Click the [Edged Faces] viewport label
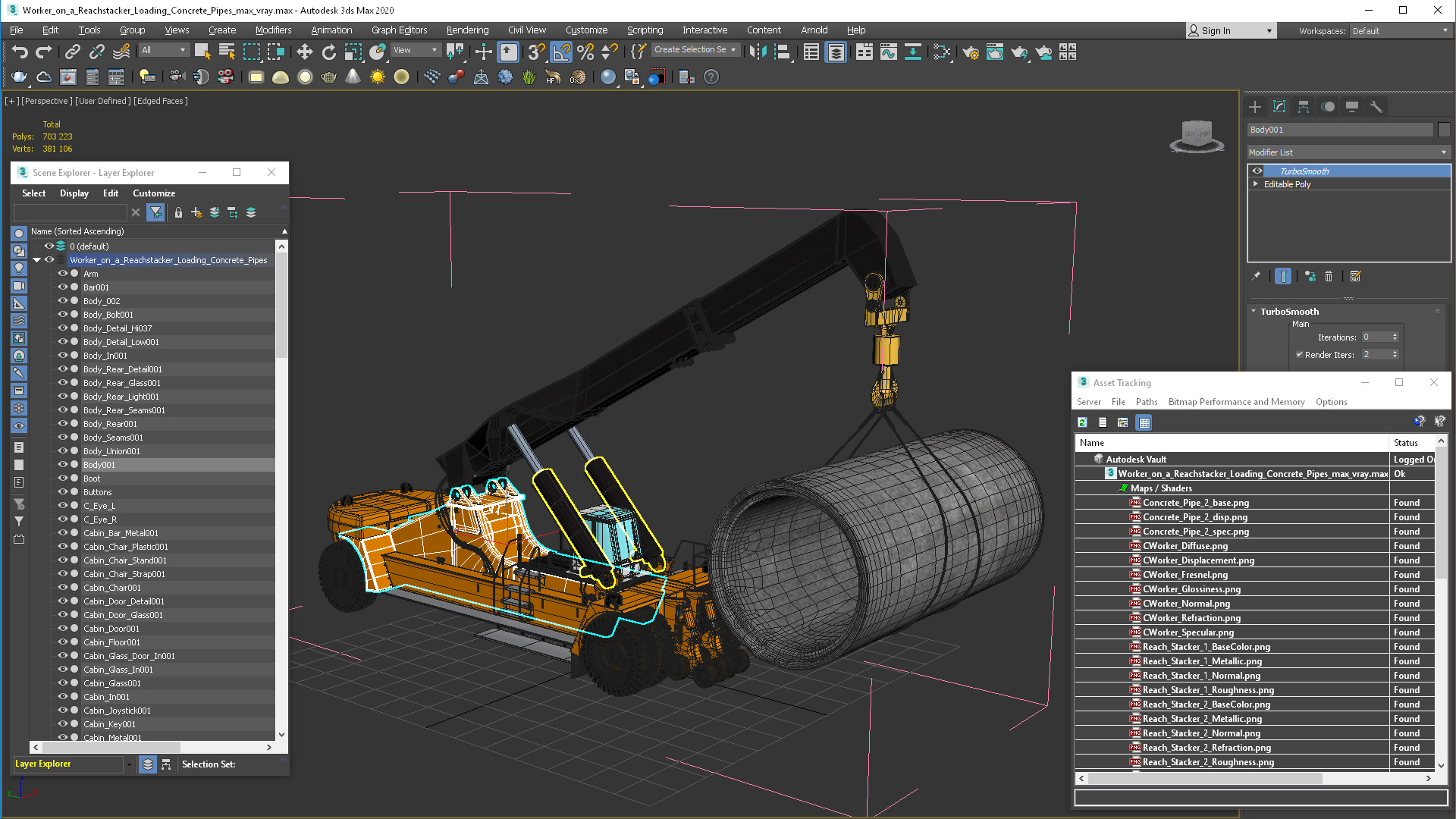This screenshot has height=819, width=1456. click(161, 101)
